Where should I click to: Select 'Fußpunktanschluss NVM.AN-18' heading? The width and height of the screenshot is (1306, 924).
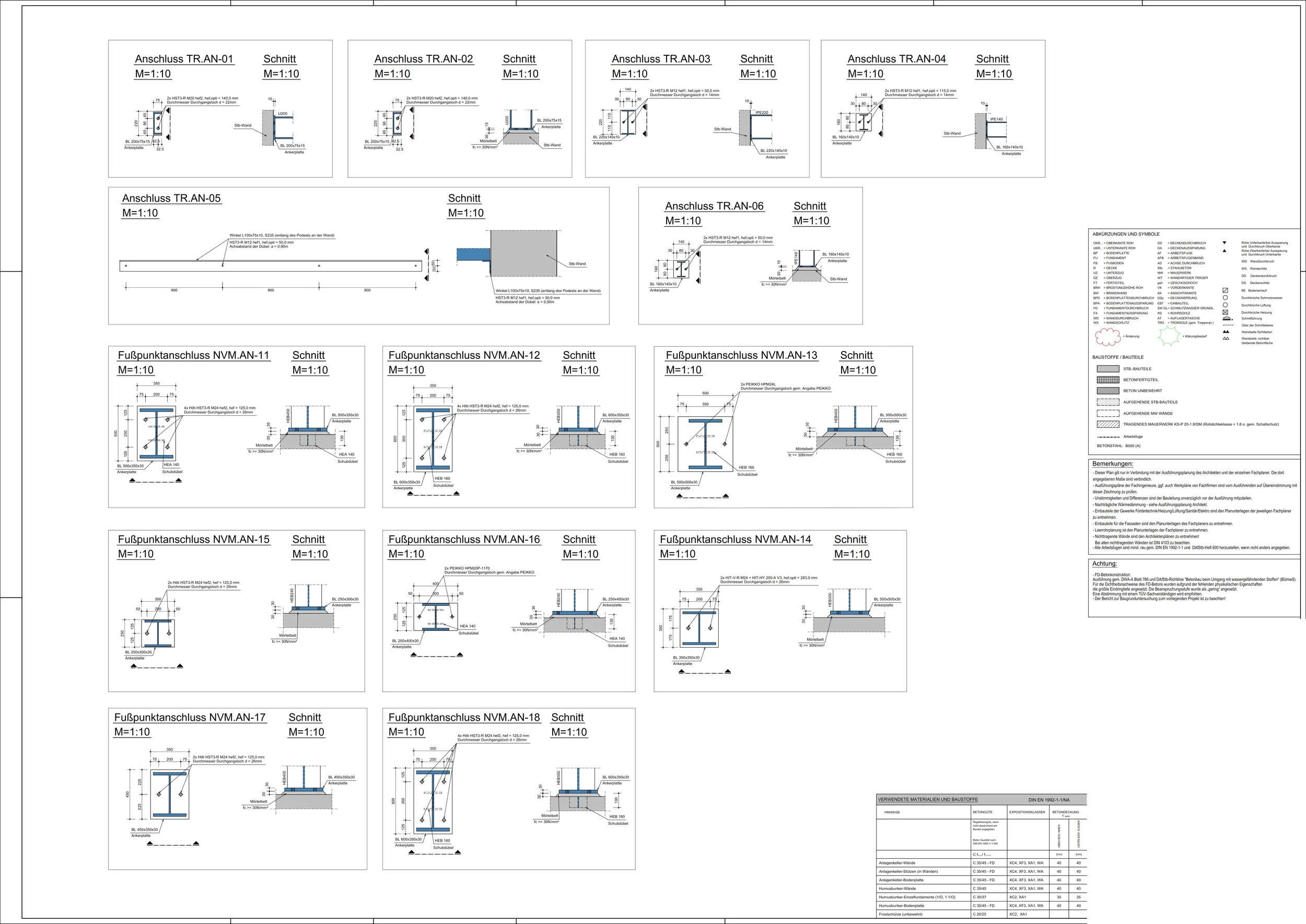pyautogui.click(x=464, y=718)
